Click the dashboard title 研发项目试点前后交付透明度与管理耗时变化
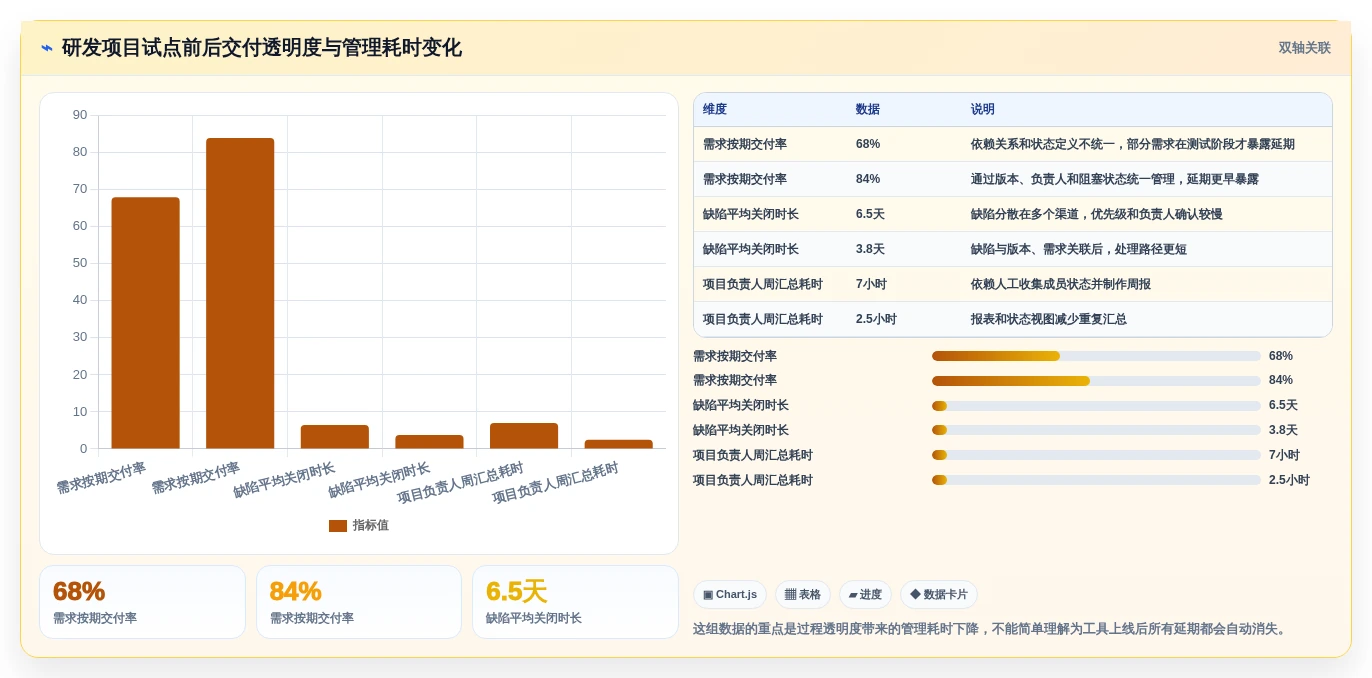1372x678 pixels. [x=262, y=48]
